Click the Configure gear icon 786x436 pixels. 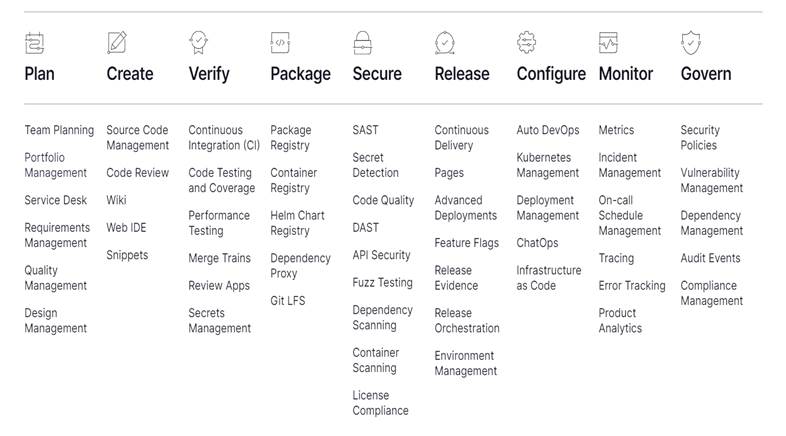(527, 43)
